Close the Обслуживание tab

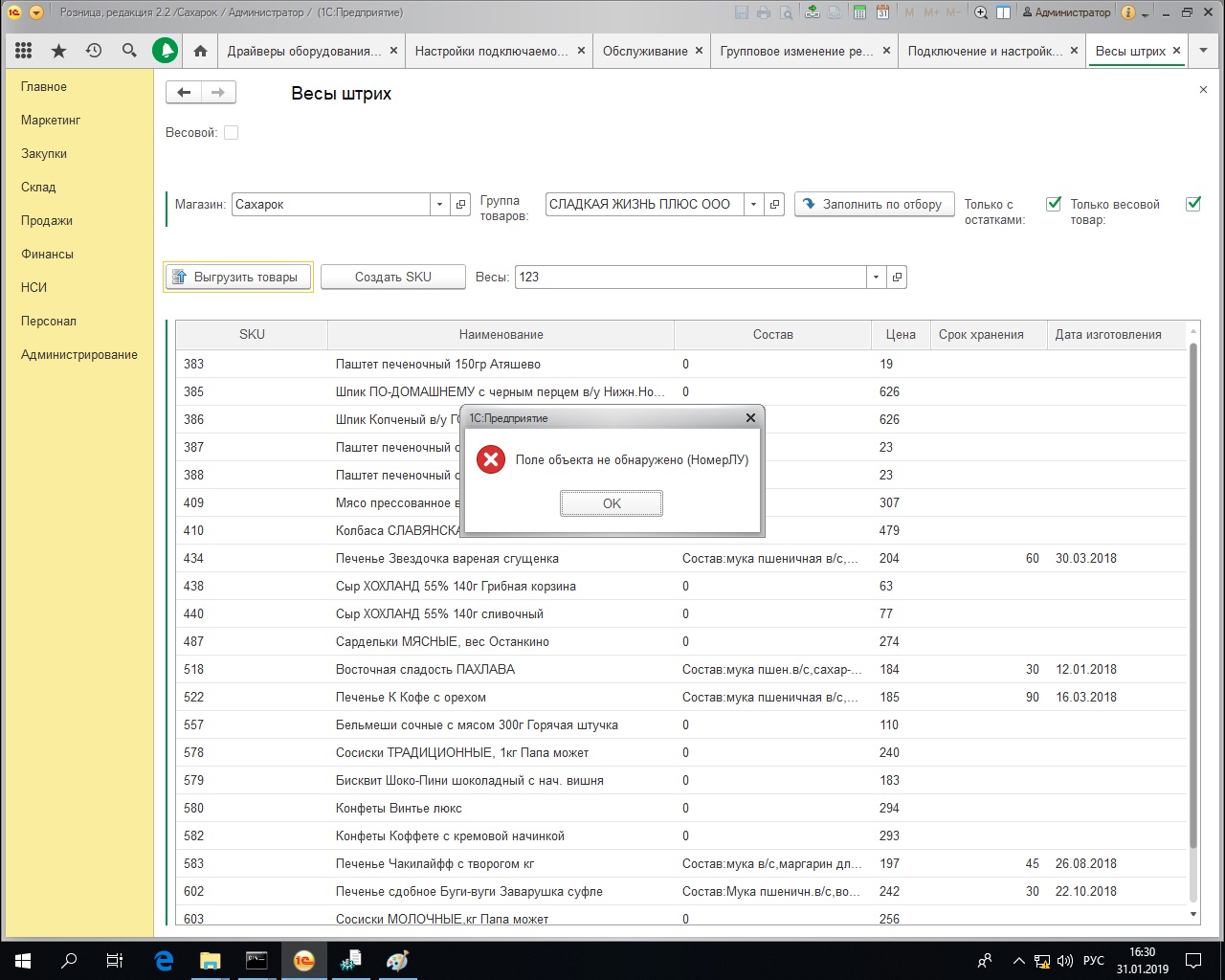[700, 51]
